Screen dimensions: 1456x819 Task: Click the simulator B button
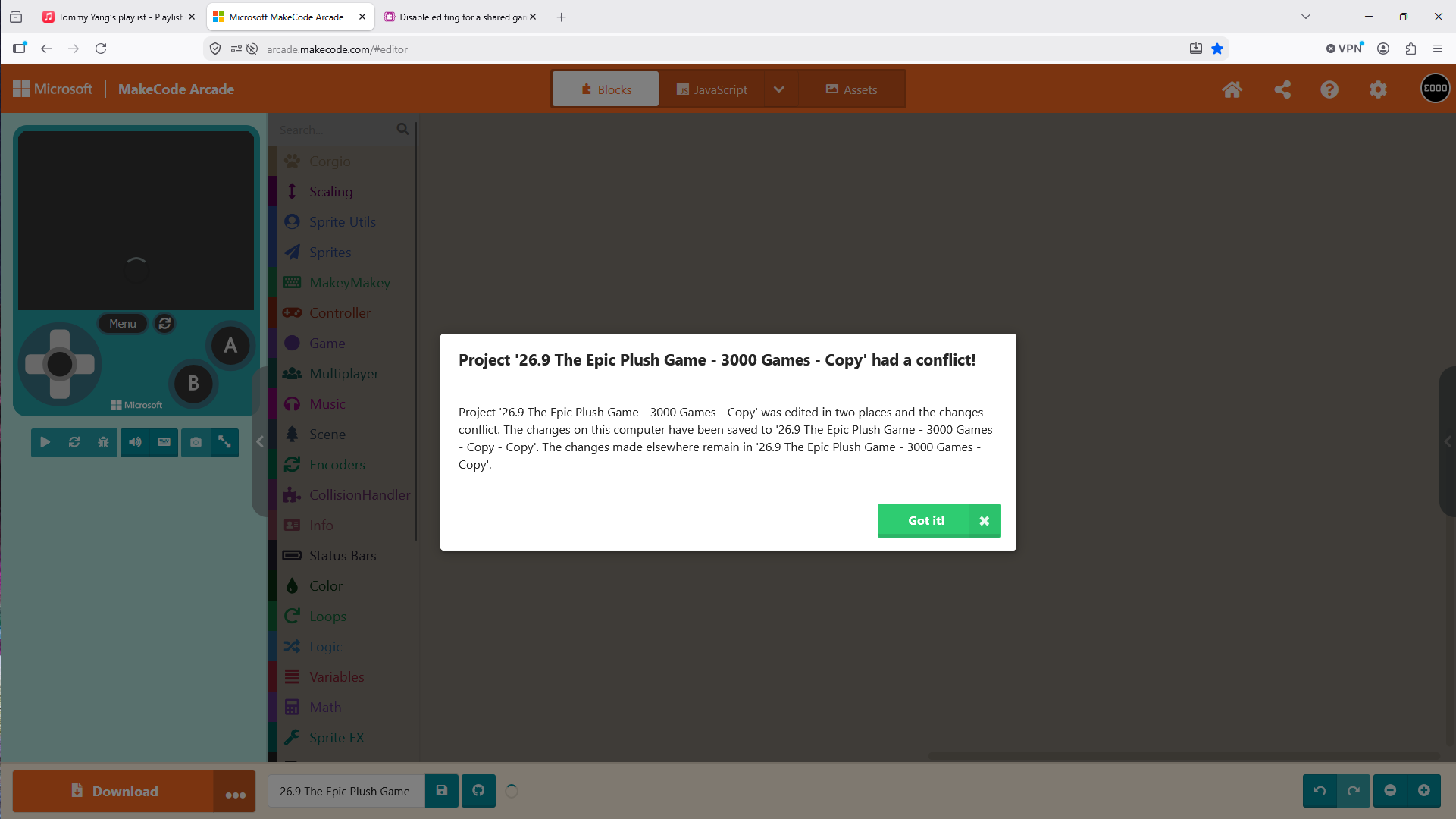[193, 384]
